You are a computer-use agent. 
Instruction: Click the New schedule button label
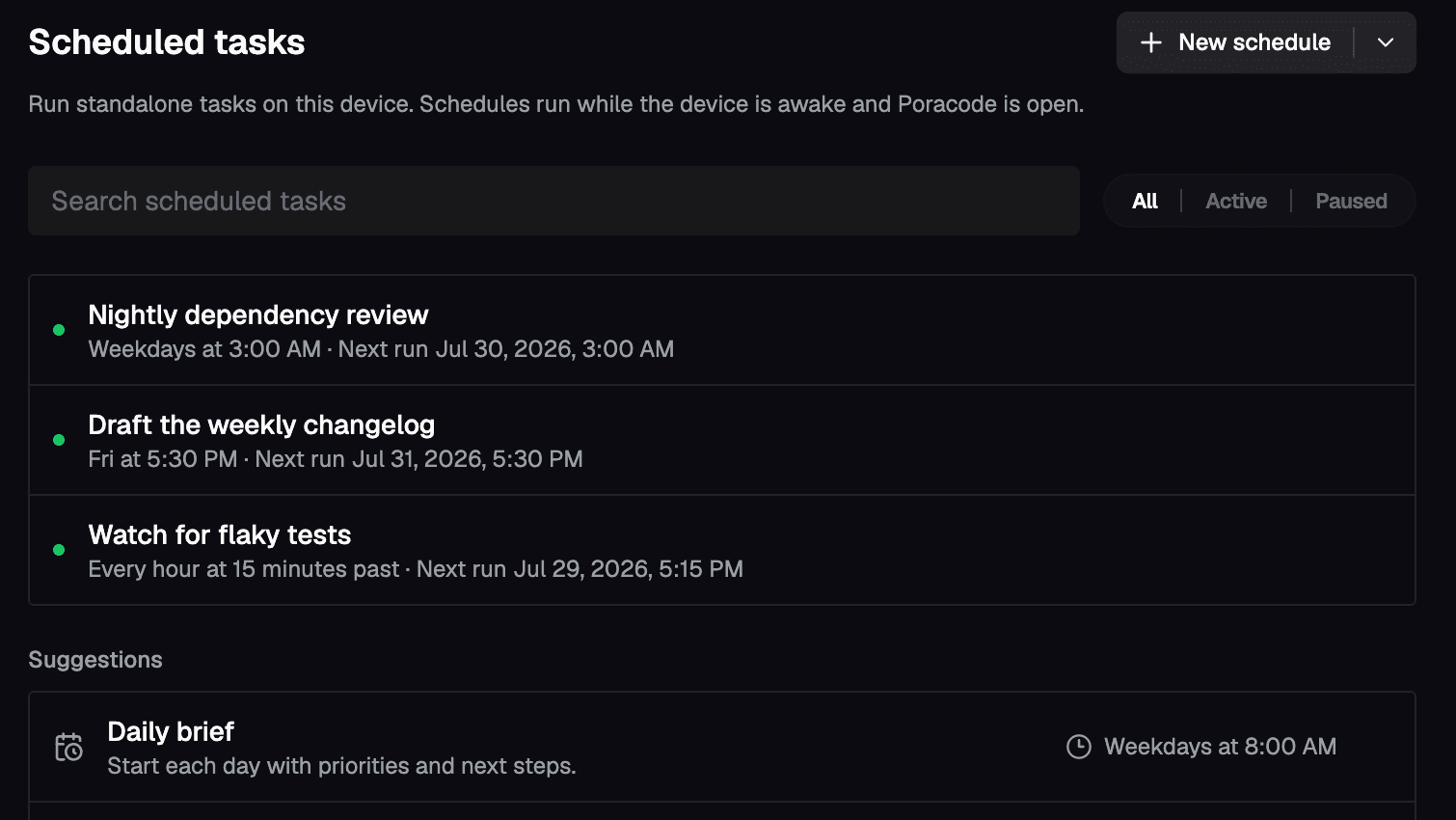point(1254,42)
